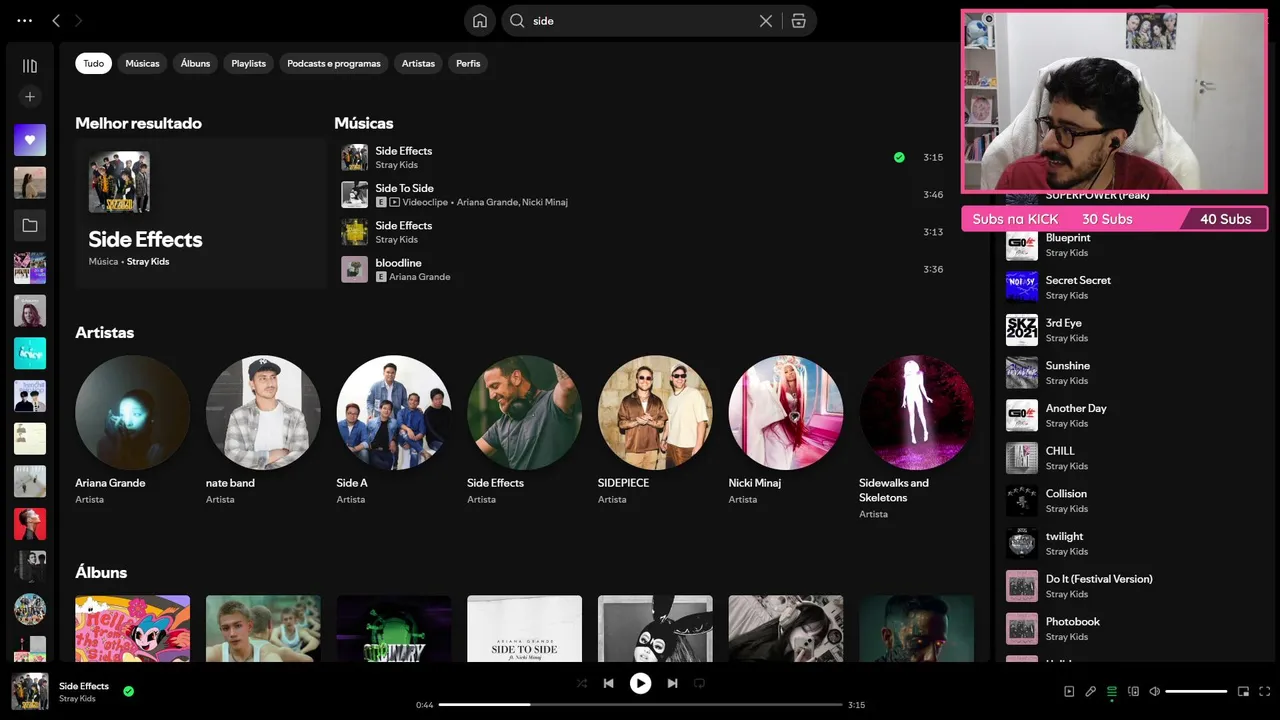The height and width of the screenshot is (720, 1280).
Task: Select the Podcasts e programas filter
Action: pos(334,63)
